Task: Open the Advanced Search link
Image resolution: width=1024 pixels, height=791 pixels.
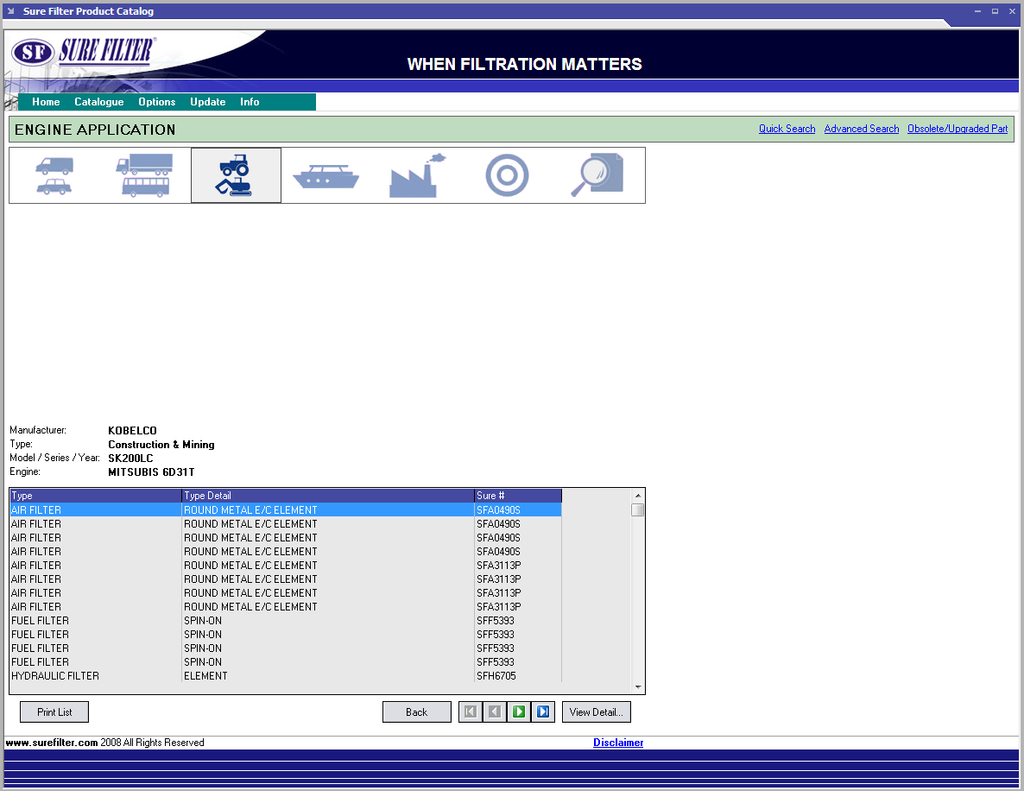Action: coord(861,129)
